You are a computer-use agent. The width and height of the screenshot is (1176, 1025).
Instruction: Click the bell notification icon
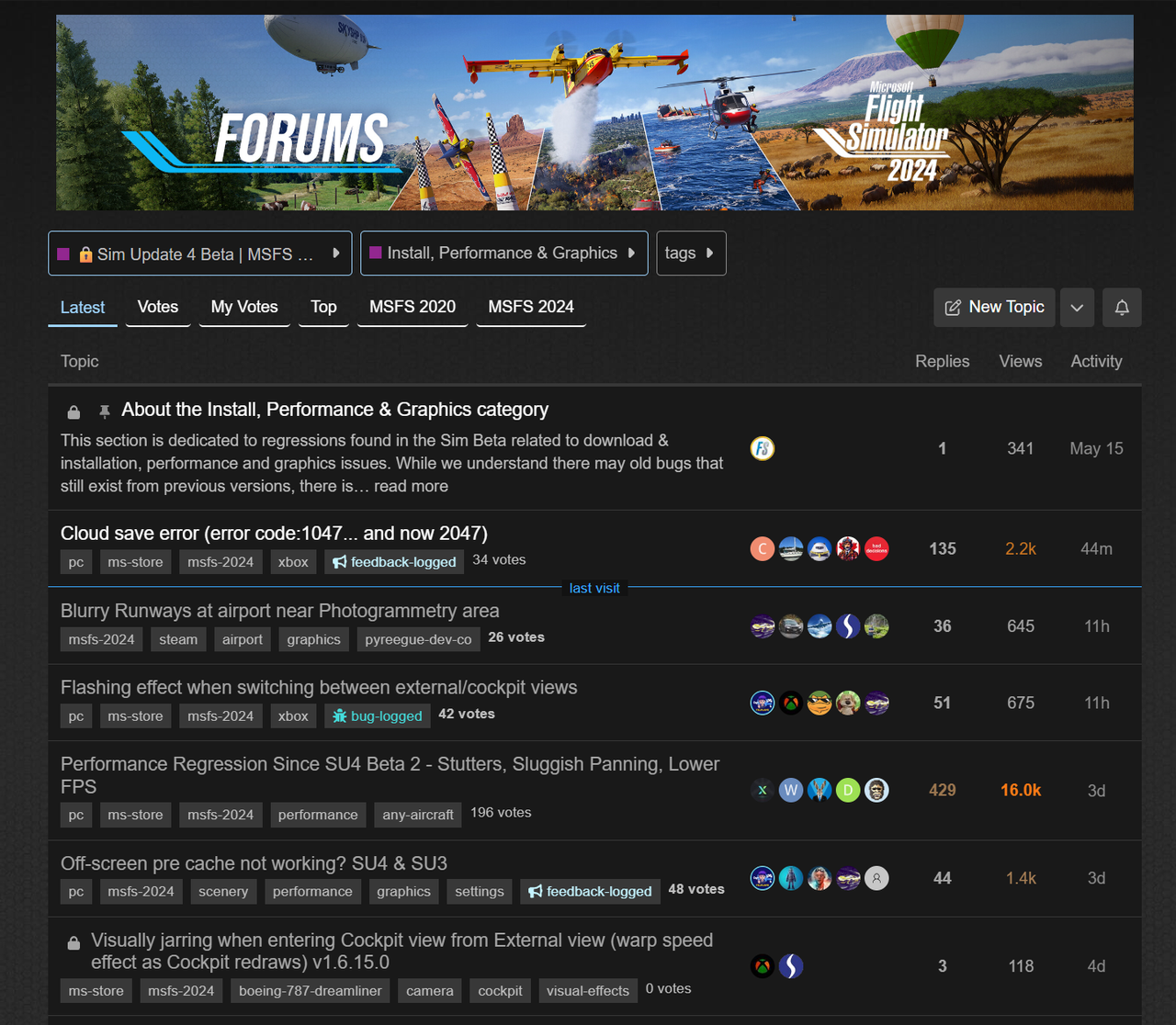click(1122, 308)
